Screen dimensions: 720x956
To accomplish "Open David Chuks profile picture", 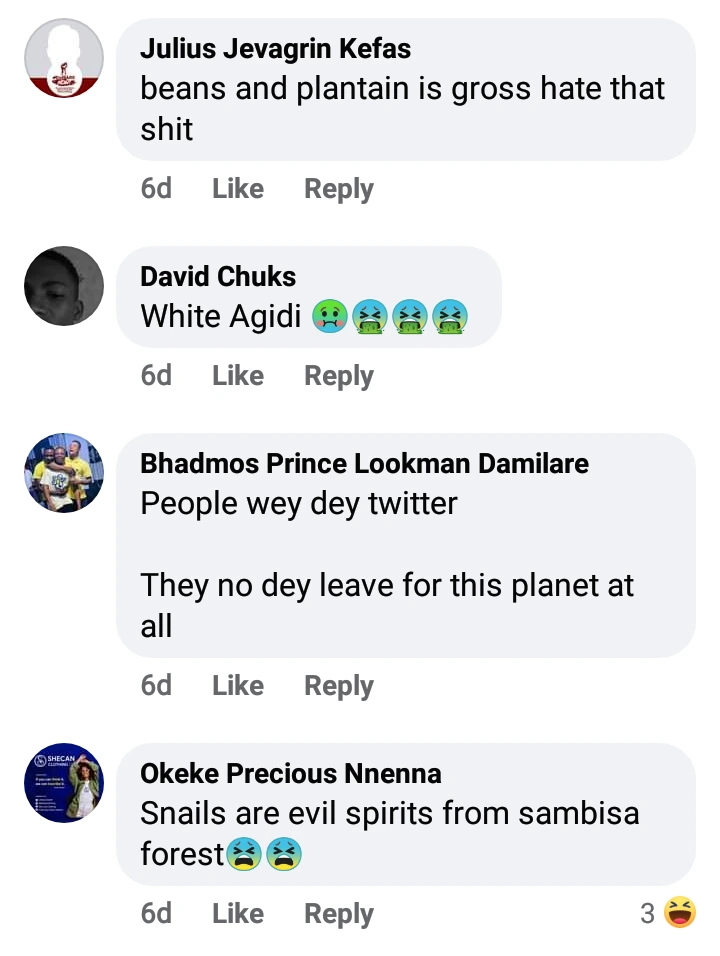I will click(64, 286).
